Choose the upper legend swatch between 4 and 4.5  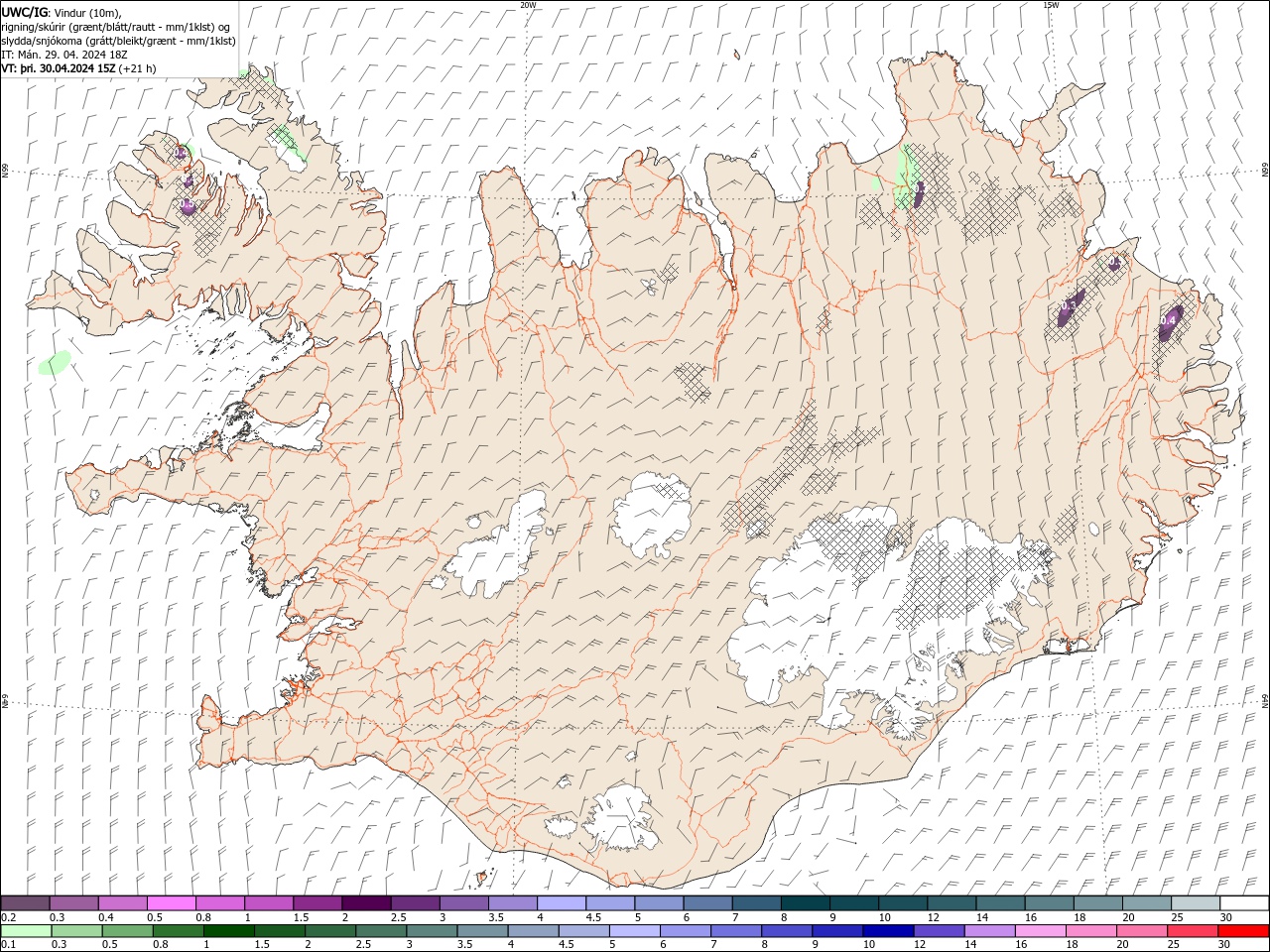[562, 903]
